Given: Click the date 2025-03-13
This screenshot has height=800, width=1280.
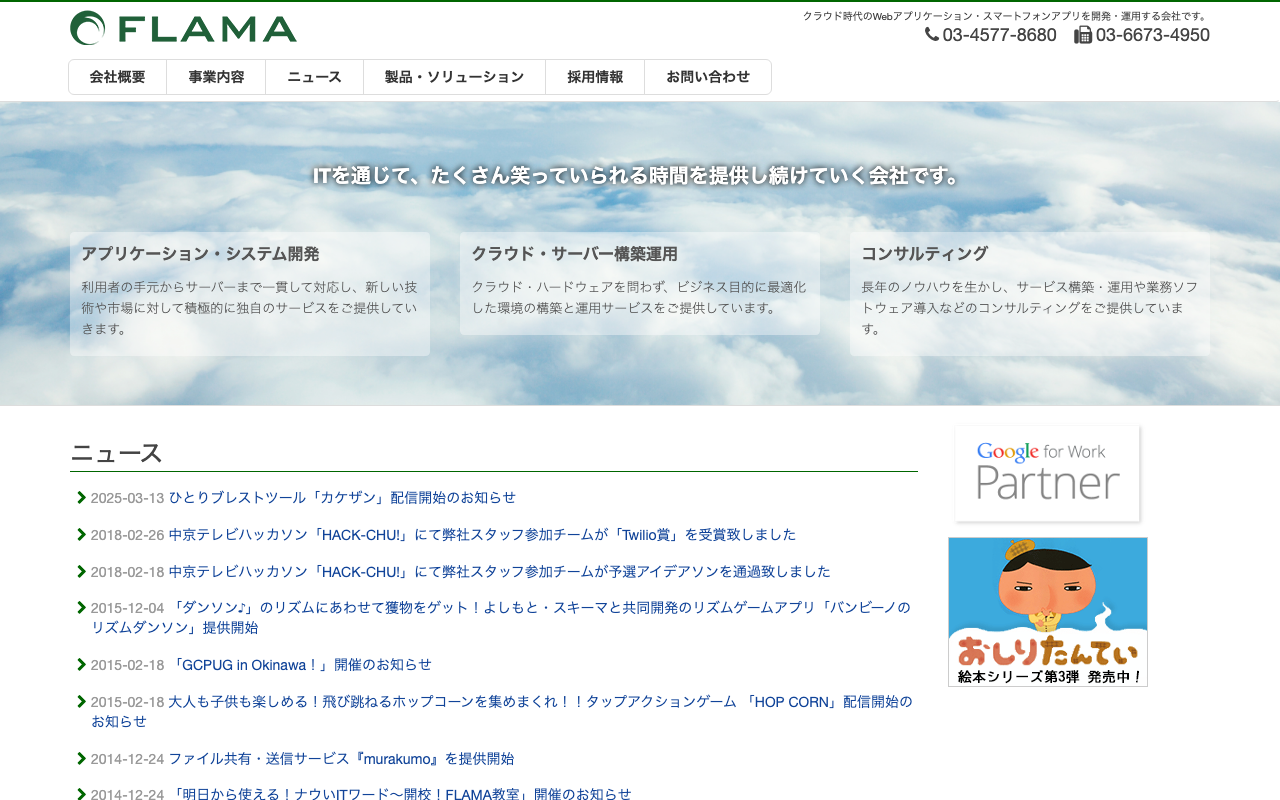Looking at the screenshot, I should (x=127, y=498).
